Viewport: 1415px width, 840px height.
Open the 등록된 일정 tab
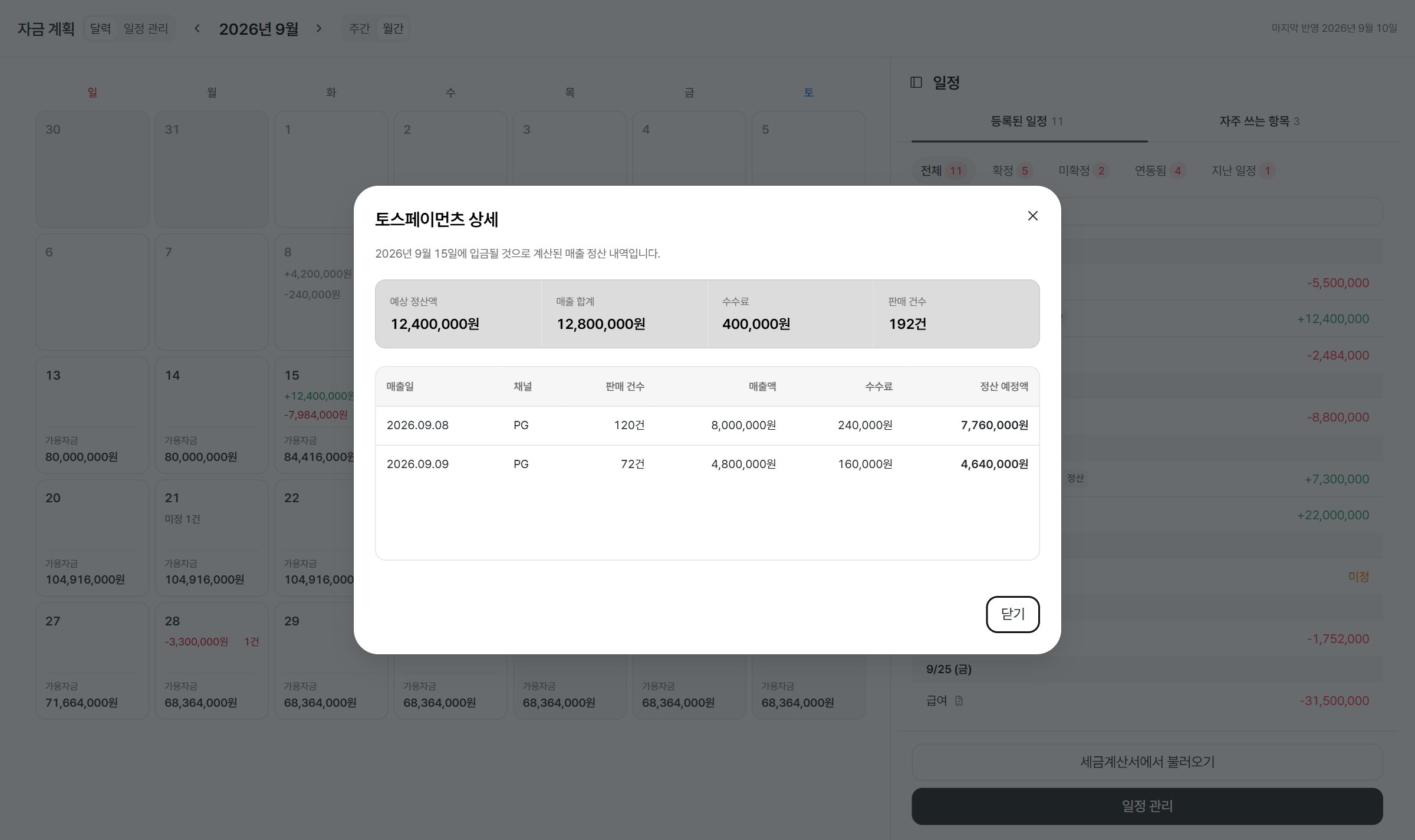pyautogui.click(x=1029, y=121)
